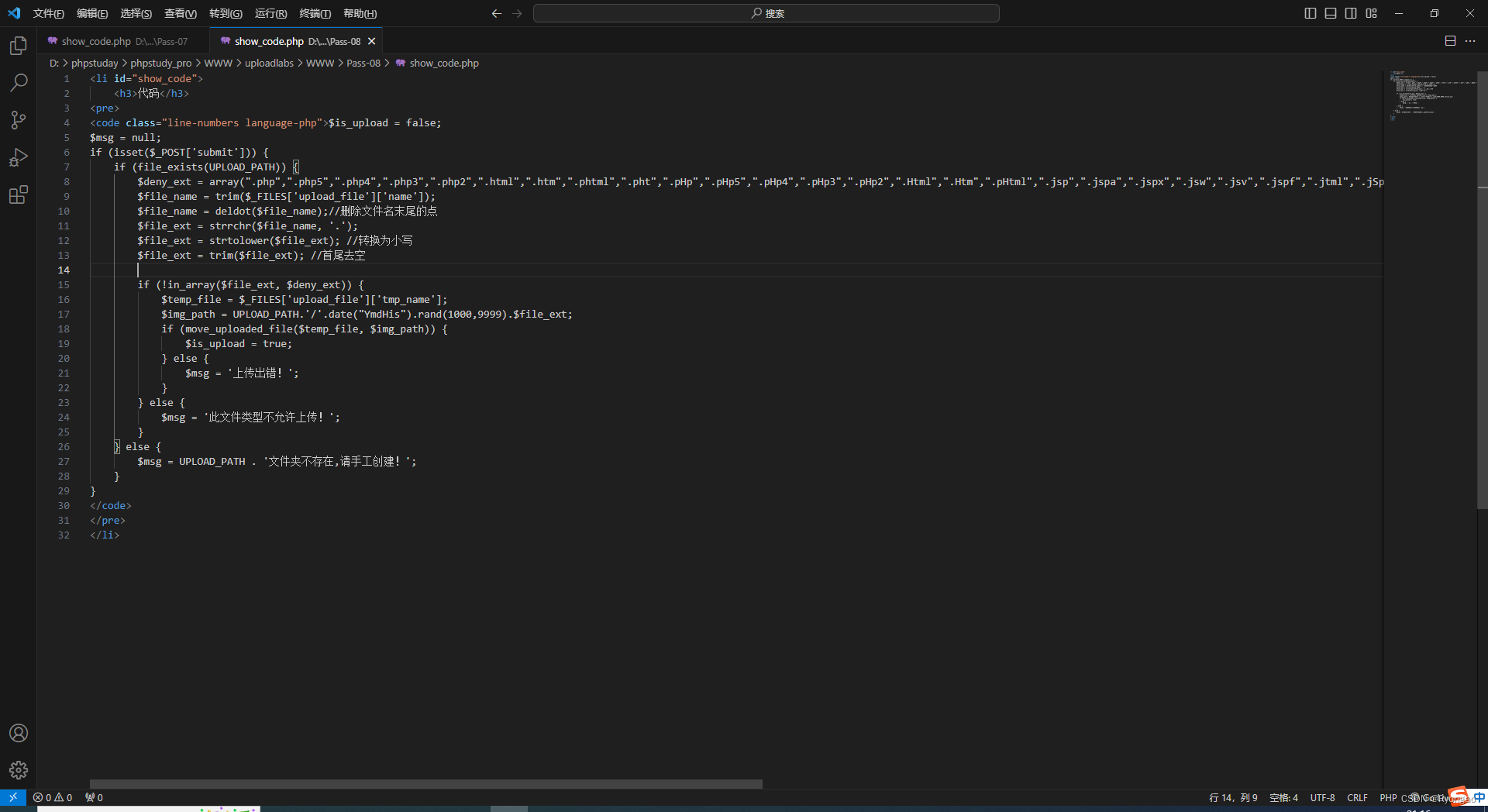Viewport: 1488px width, 812px height.
Task: Open the Source Control view
Action: [19, 119]
